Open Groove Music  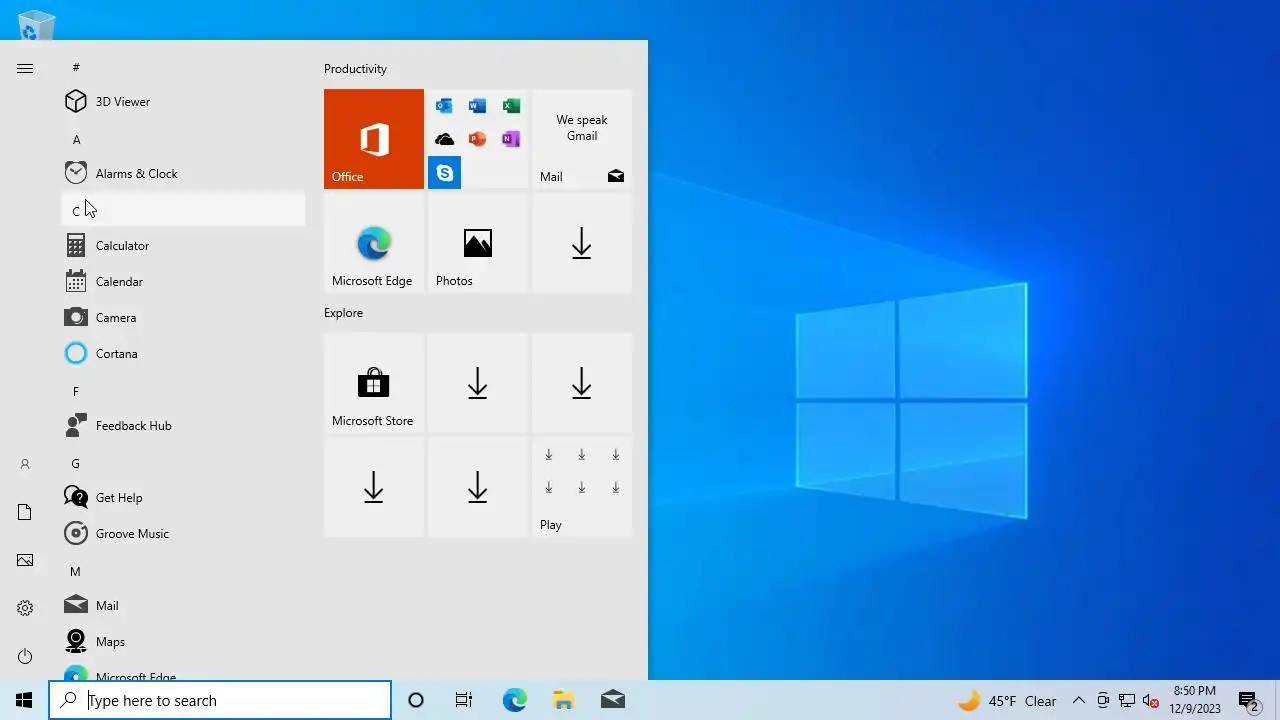pyautogui.click(x=183, y=533)
